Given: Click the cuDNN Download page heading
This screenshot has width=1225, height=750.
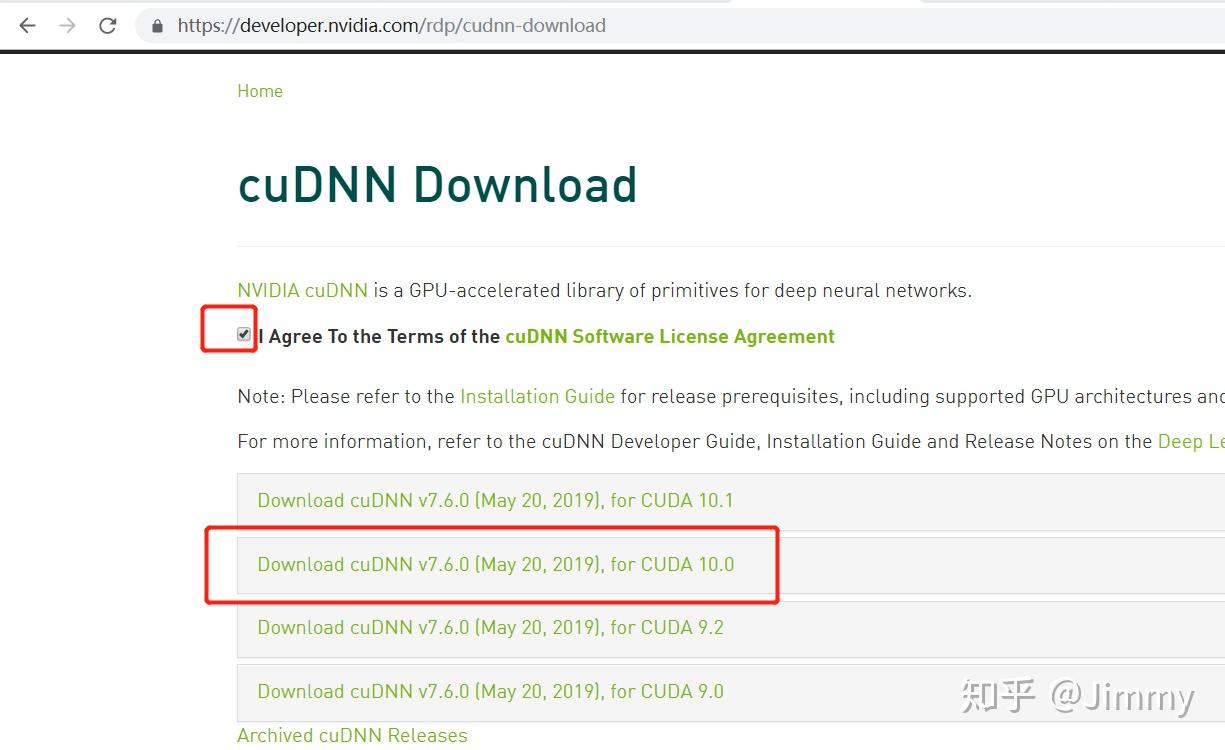Looking at the screenshot, I should 437,185.
